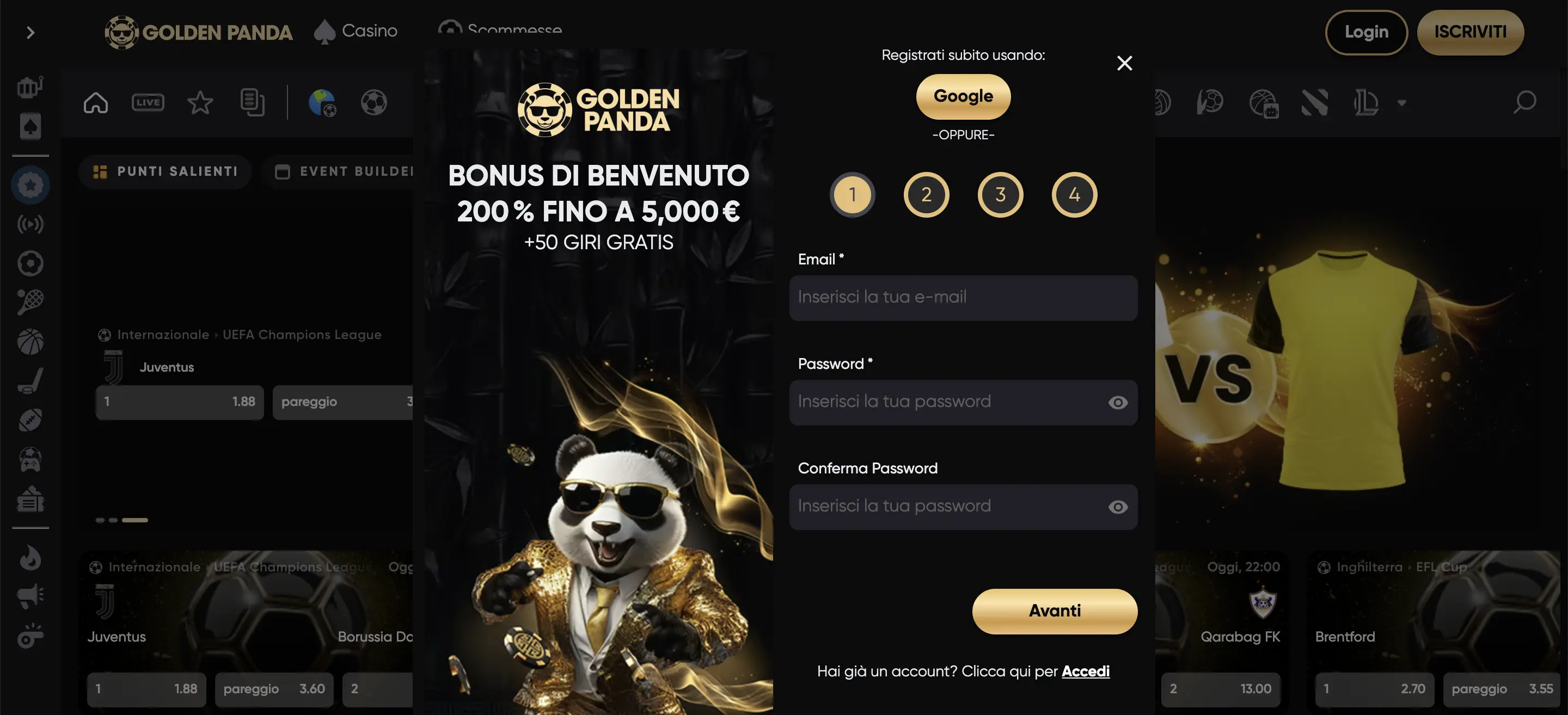1568x715 pixels.
Task: Select registration step 2 circle
Action: click(926, 195)
